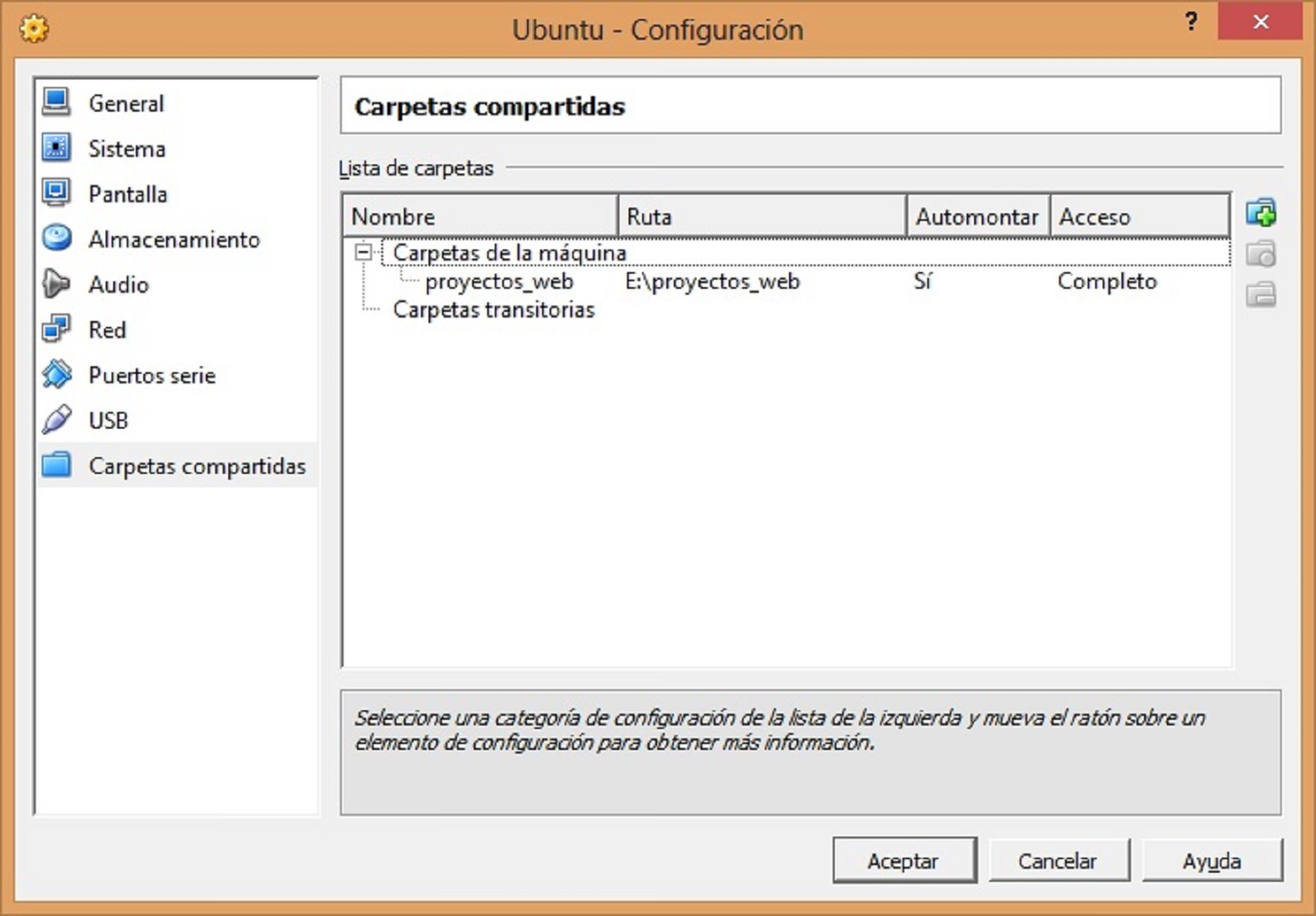Click the Almacenamiento disc icon

(56, 239)
